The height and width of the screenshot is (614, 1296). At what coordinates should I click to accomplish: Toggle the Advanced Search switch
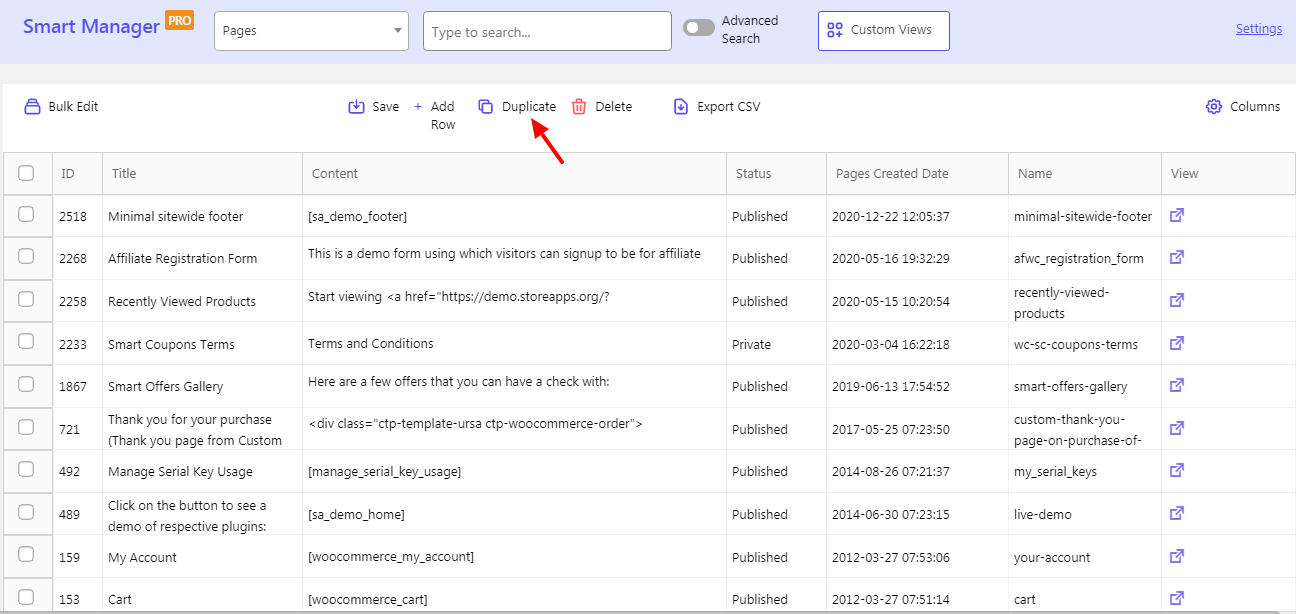point(699,28)
